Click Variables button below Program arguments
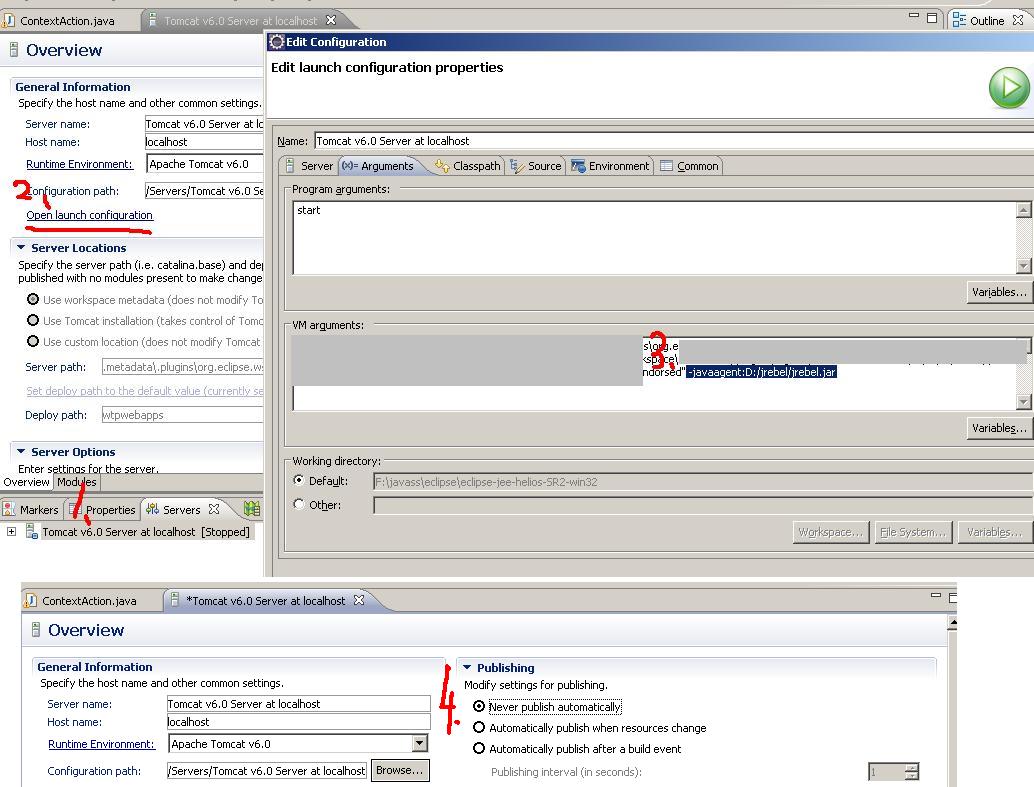1034x787 pixels. tap(999, 292)
